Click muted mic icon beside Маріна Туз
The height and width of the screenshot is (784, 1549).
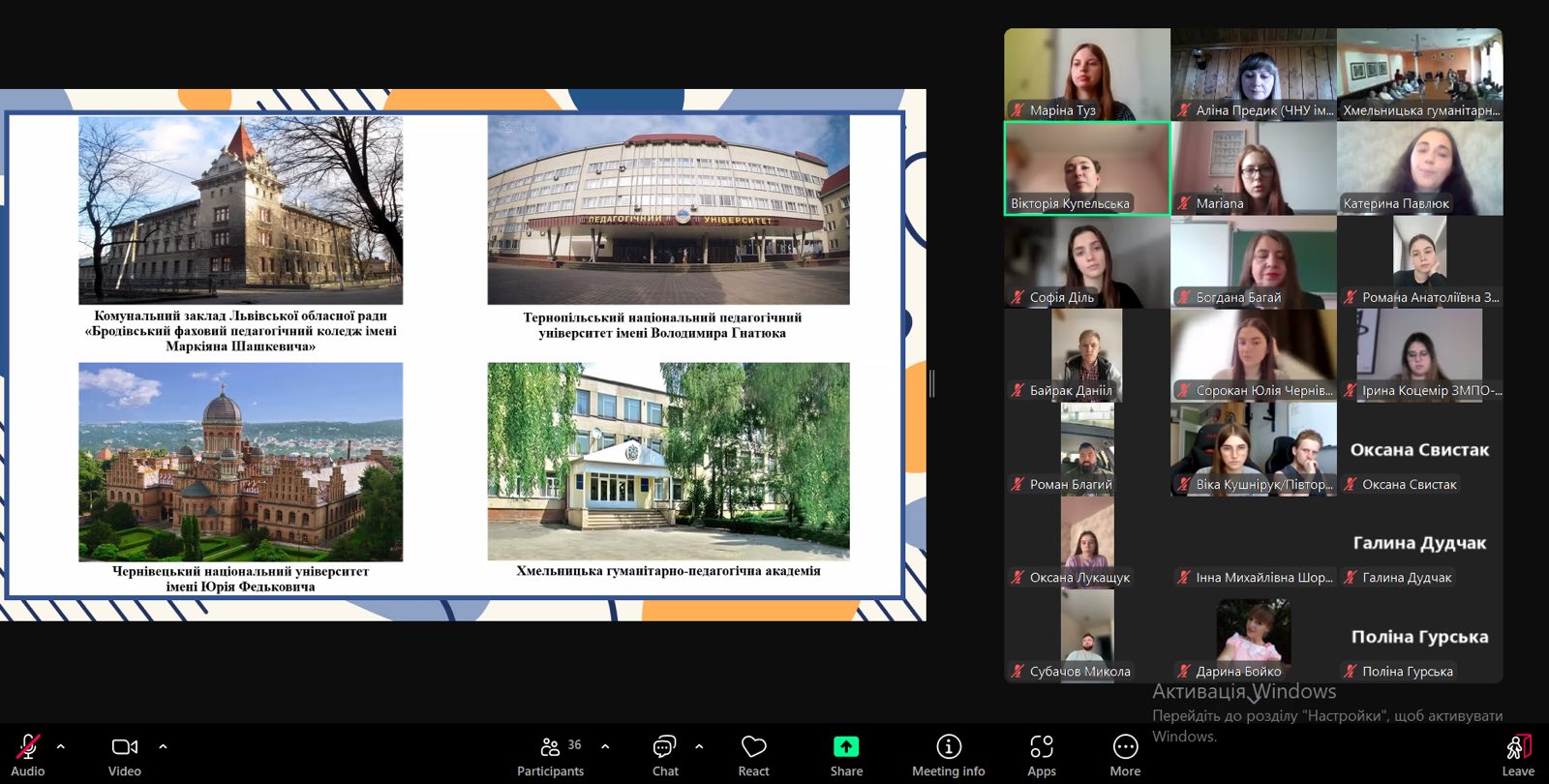tap(1017, 110)
